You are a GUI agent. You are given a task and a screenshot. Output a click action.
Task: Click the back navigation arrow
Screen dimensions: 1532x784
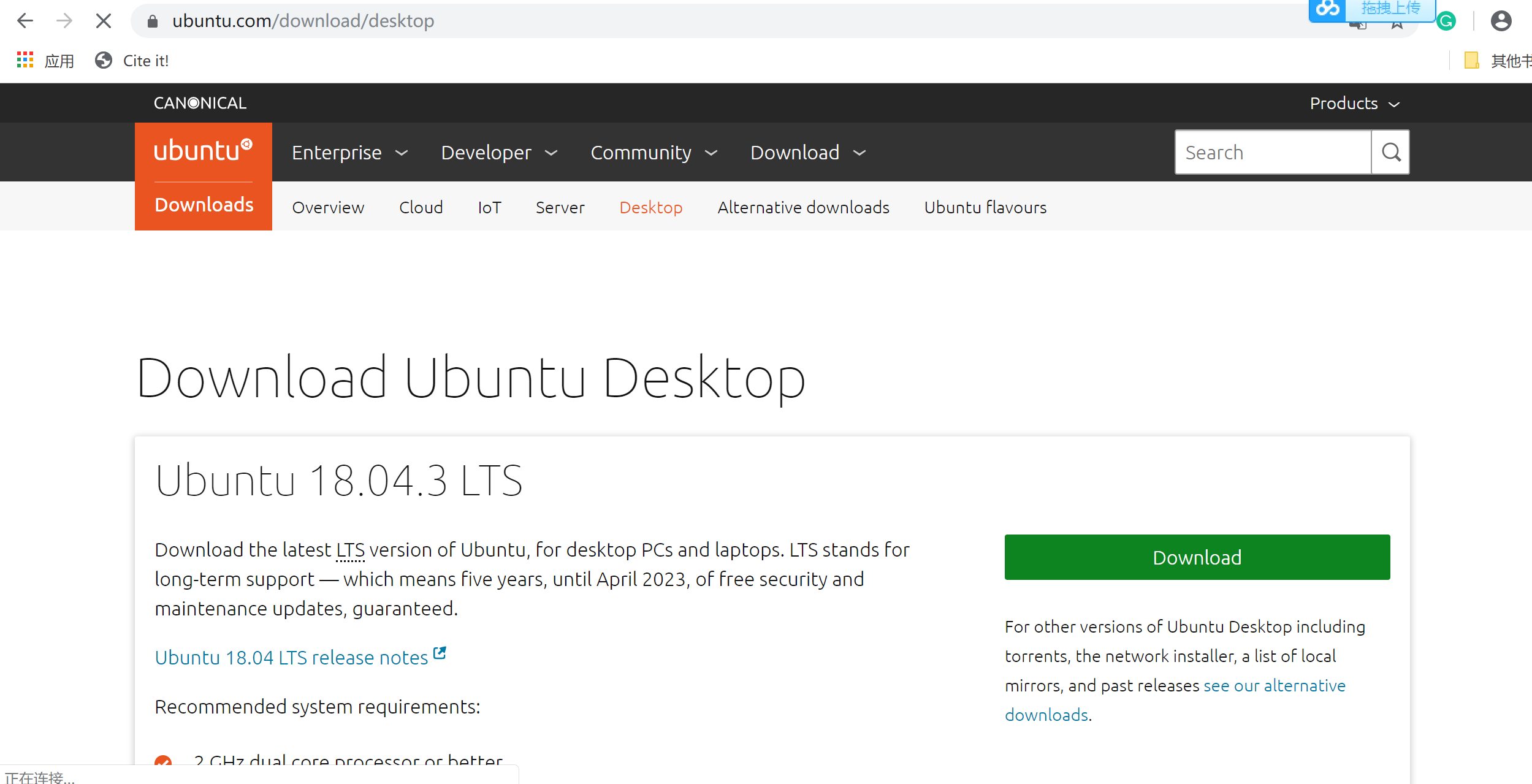[25, 20]
